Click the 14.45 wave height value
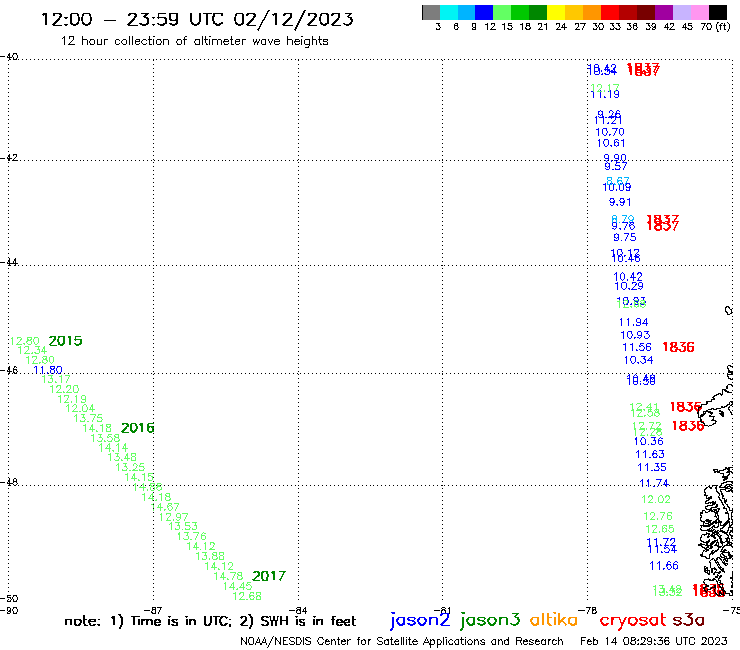 237,586
